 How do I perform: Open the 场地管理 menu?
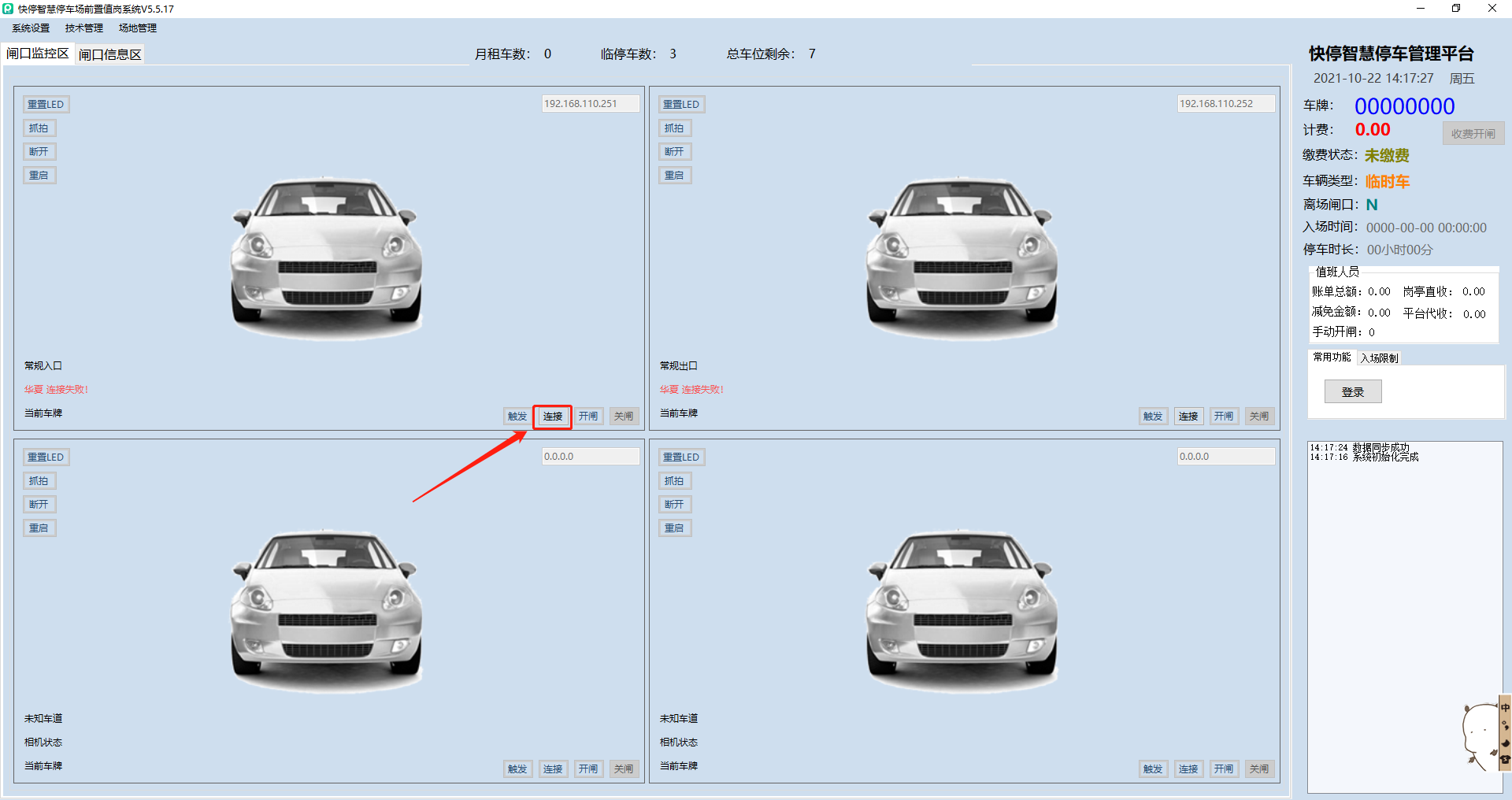coord(138,28)
